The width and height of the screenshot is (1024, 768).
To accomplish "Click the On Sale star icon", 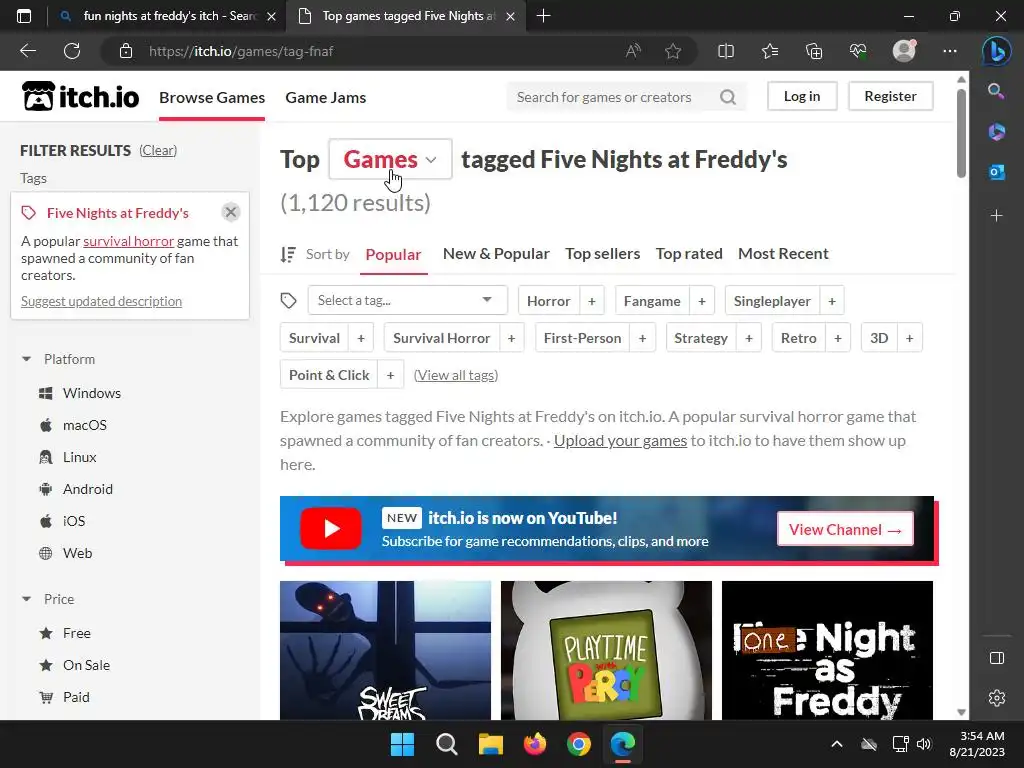I will 46,665.
